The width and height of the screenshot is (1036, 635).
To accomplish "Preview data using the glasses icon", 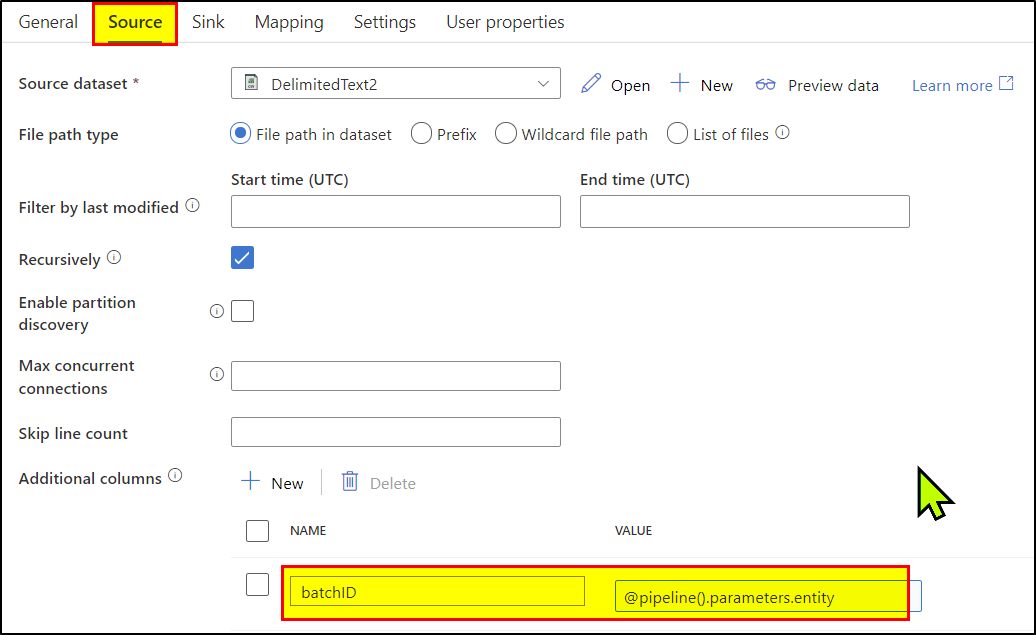I will tap(766, 85).
